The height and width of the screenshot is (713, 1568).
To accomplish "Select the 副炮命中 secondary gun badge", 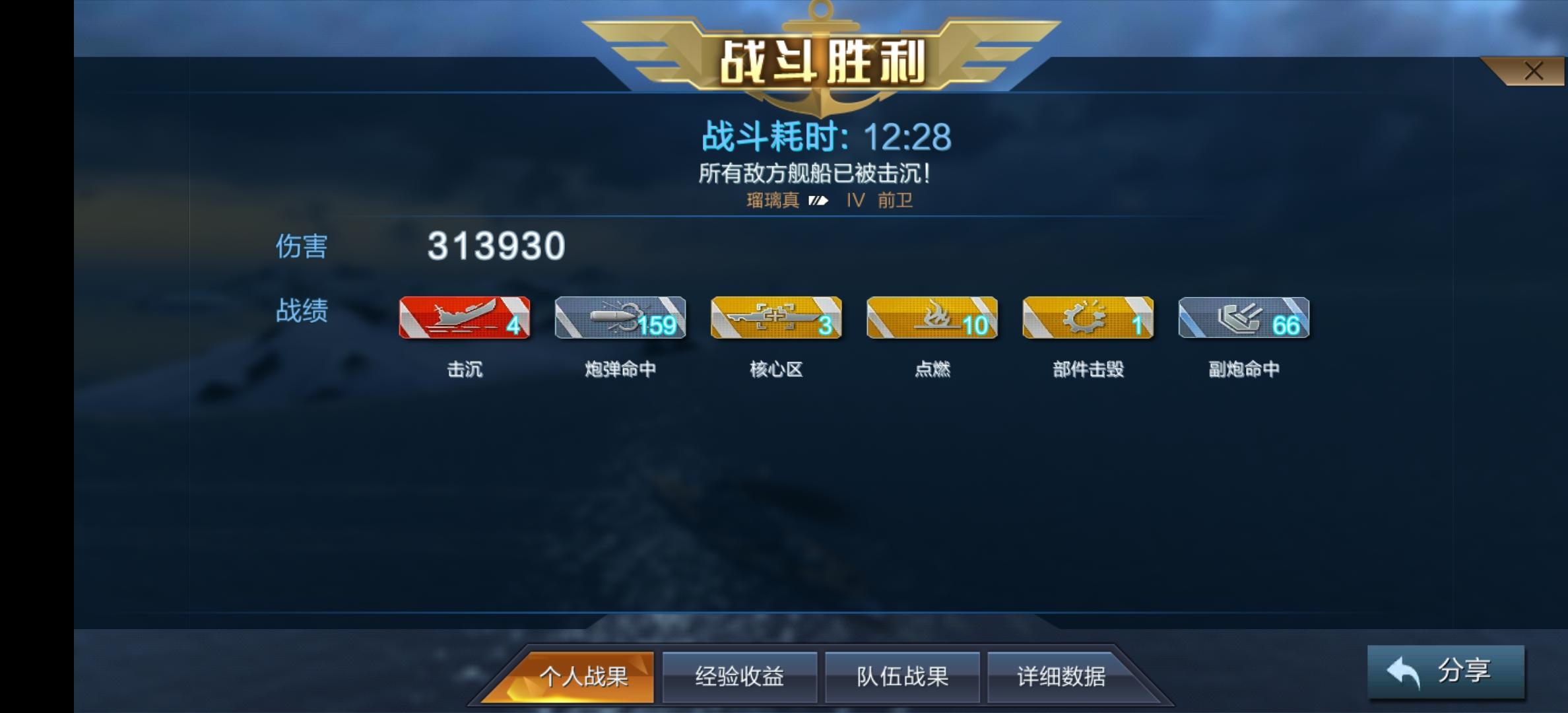I will pyautogui.click(x=1244, y=318).
